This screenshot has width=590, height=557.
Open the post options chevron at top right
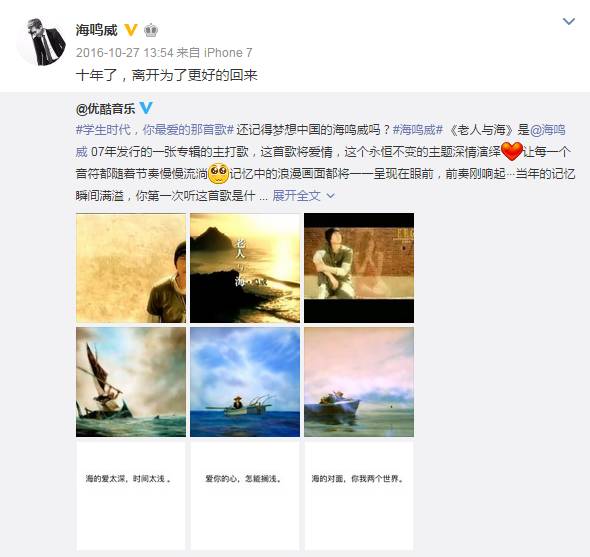(569, 21)
